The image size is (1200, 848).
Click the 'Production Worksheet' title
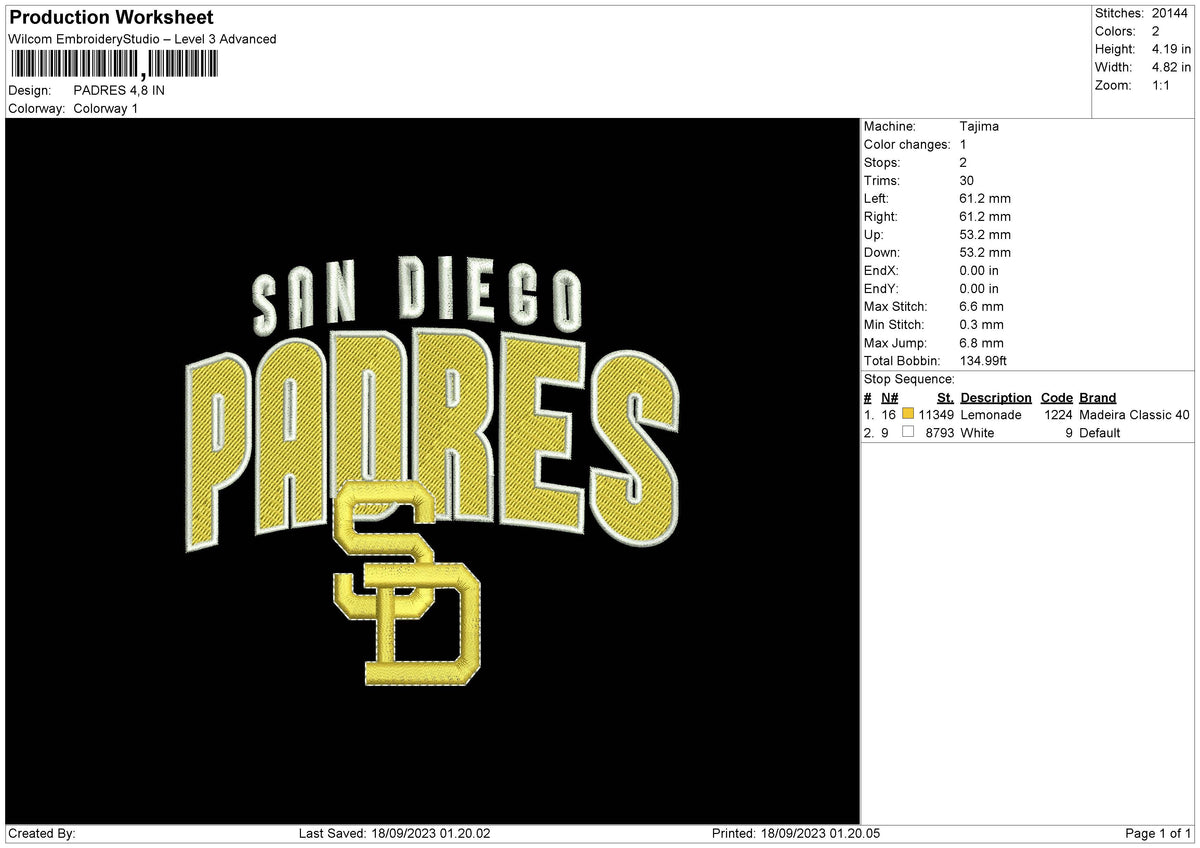coord(111,18)
